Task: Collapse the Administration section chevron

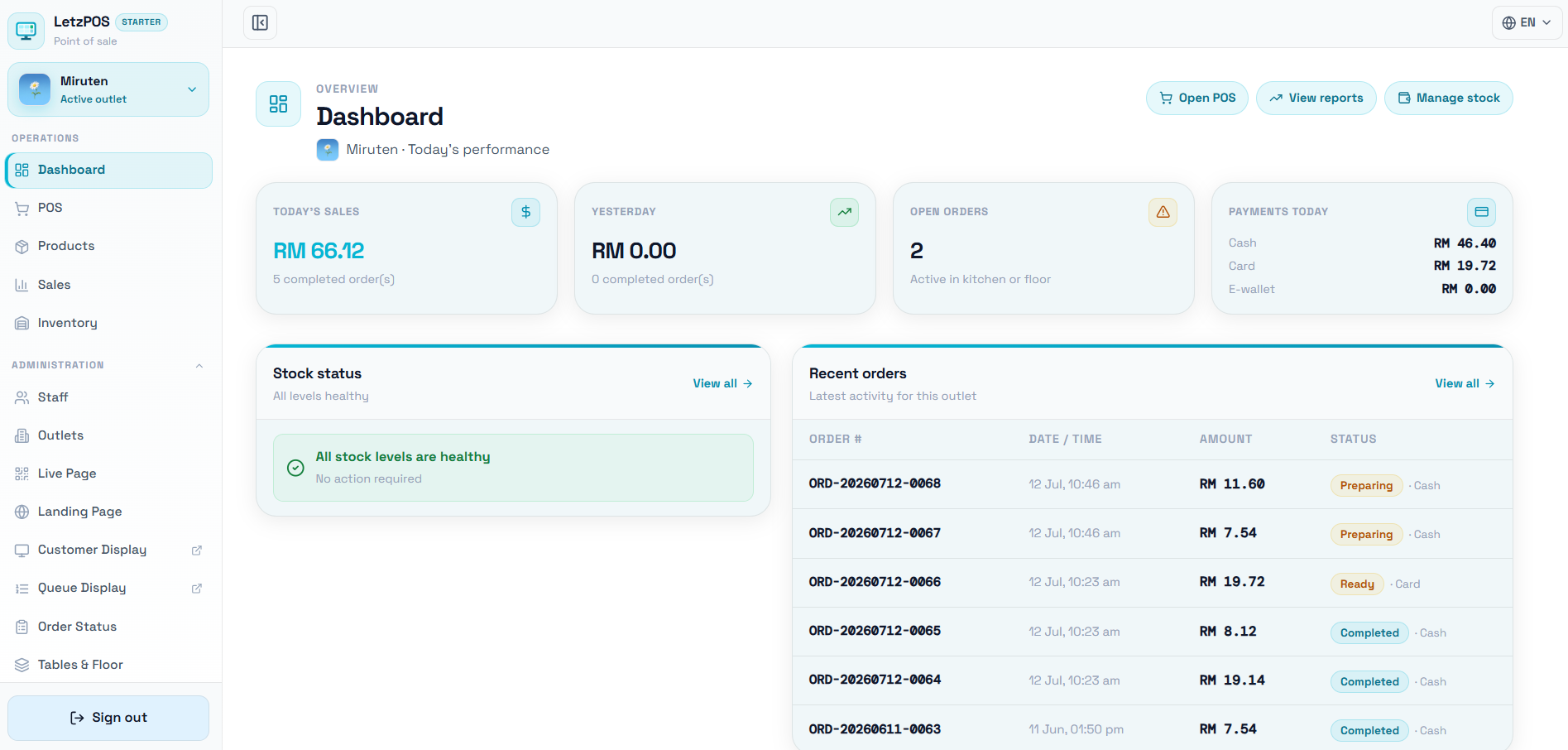Action: (x=199, y=365)
